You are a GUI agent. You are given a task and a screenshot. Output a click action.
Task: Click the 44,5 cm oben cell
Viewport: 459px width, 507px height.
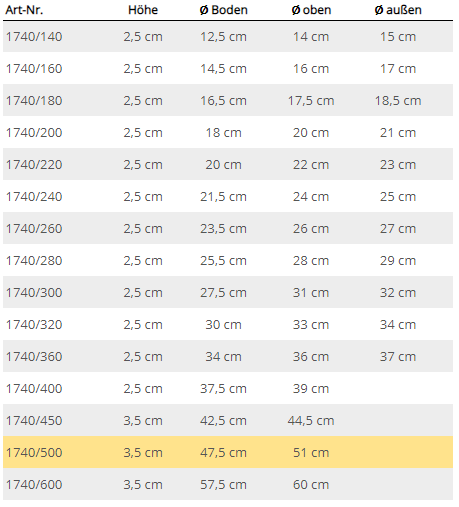pos(311,421)
